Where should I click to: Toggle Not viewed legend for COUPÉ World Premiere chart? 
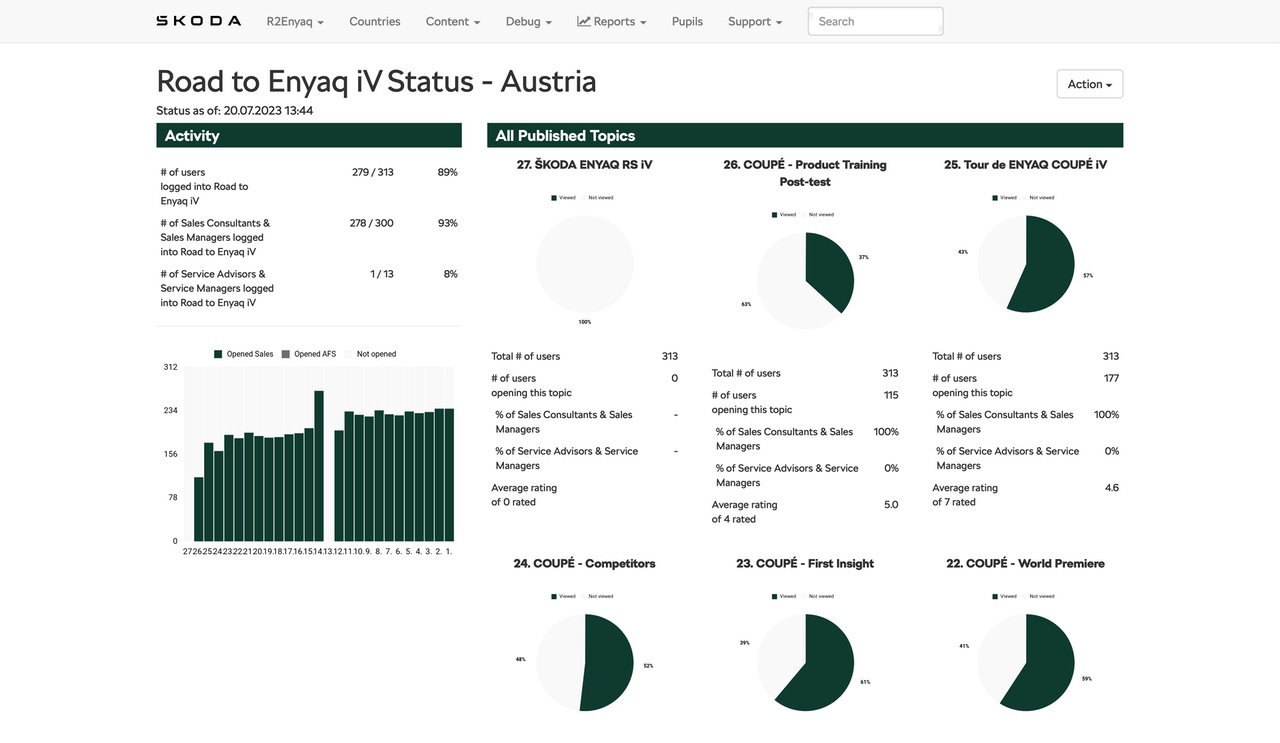tap(1040, 596)
